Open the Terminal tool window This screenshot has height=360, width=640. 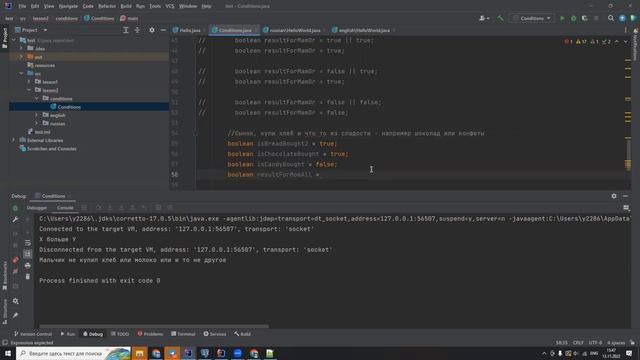click(183, 334)
